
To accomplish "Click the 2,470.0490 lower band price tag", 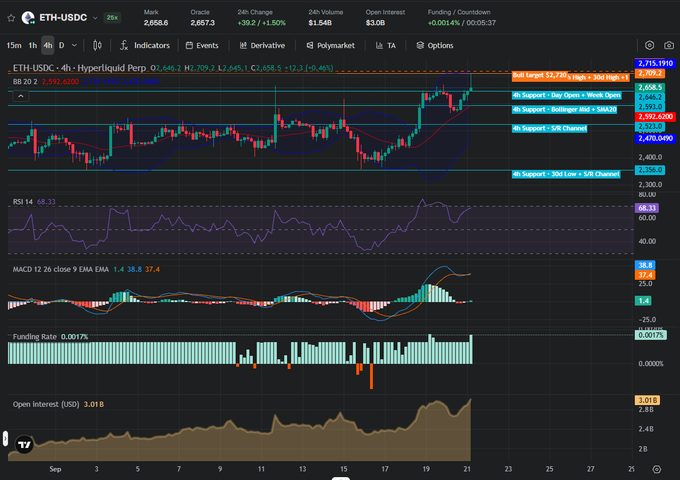I will pyautogui.click(x=655, y=138).
